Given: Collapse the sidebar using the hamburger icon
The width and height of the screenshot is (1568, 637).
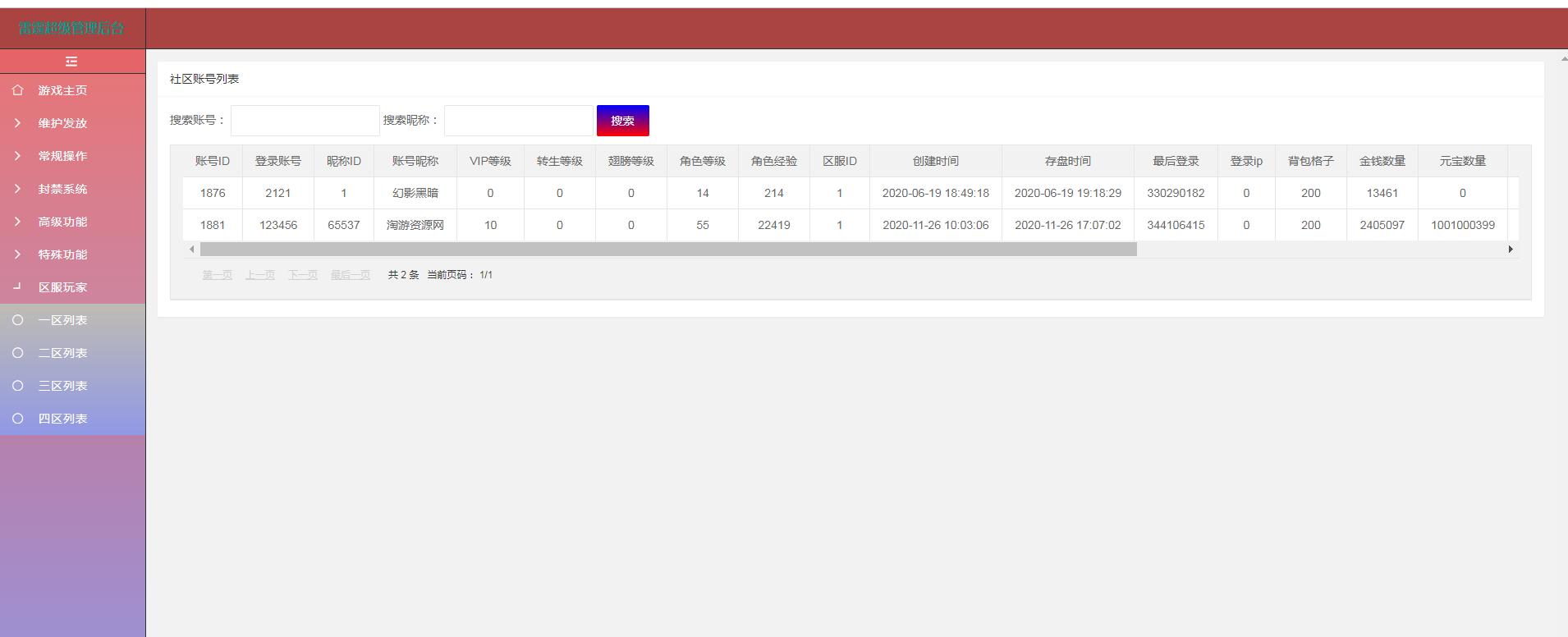Looking at the screenshot, I should coord(71,62).
